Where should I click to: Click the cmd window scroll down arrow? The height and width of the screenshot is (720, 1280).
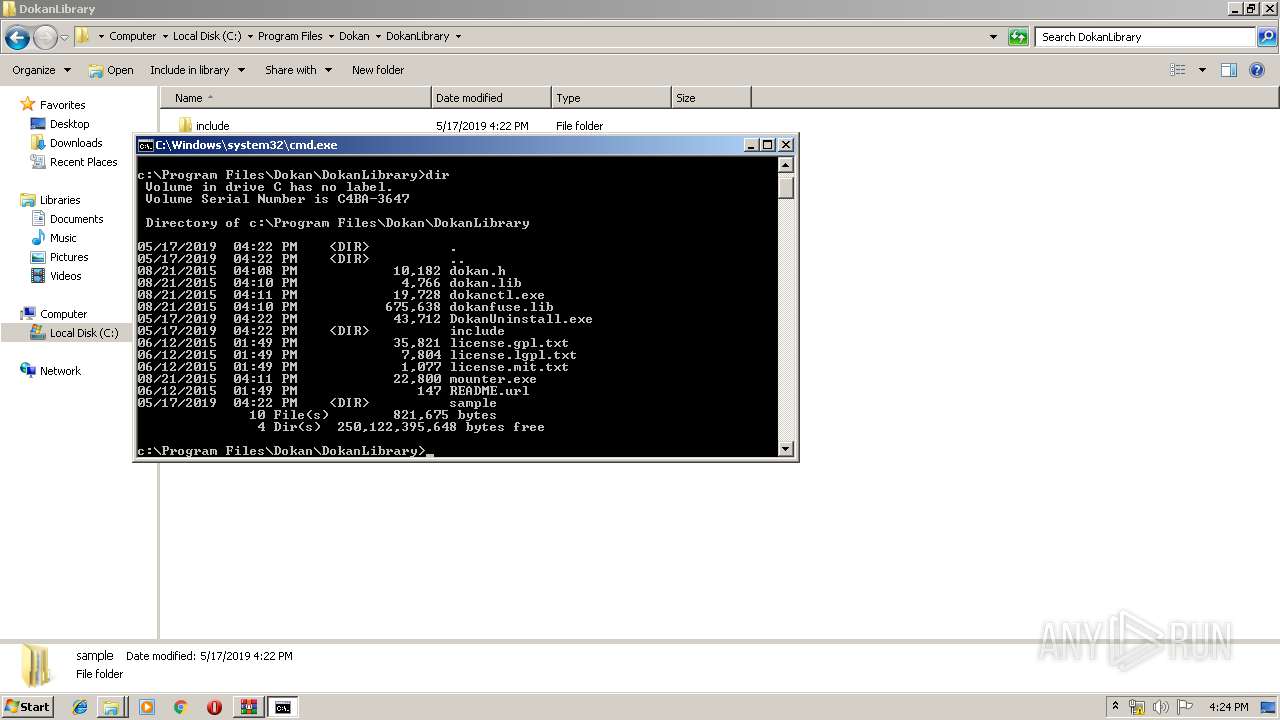786,450
